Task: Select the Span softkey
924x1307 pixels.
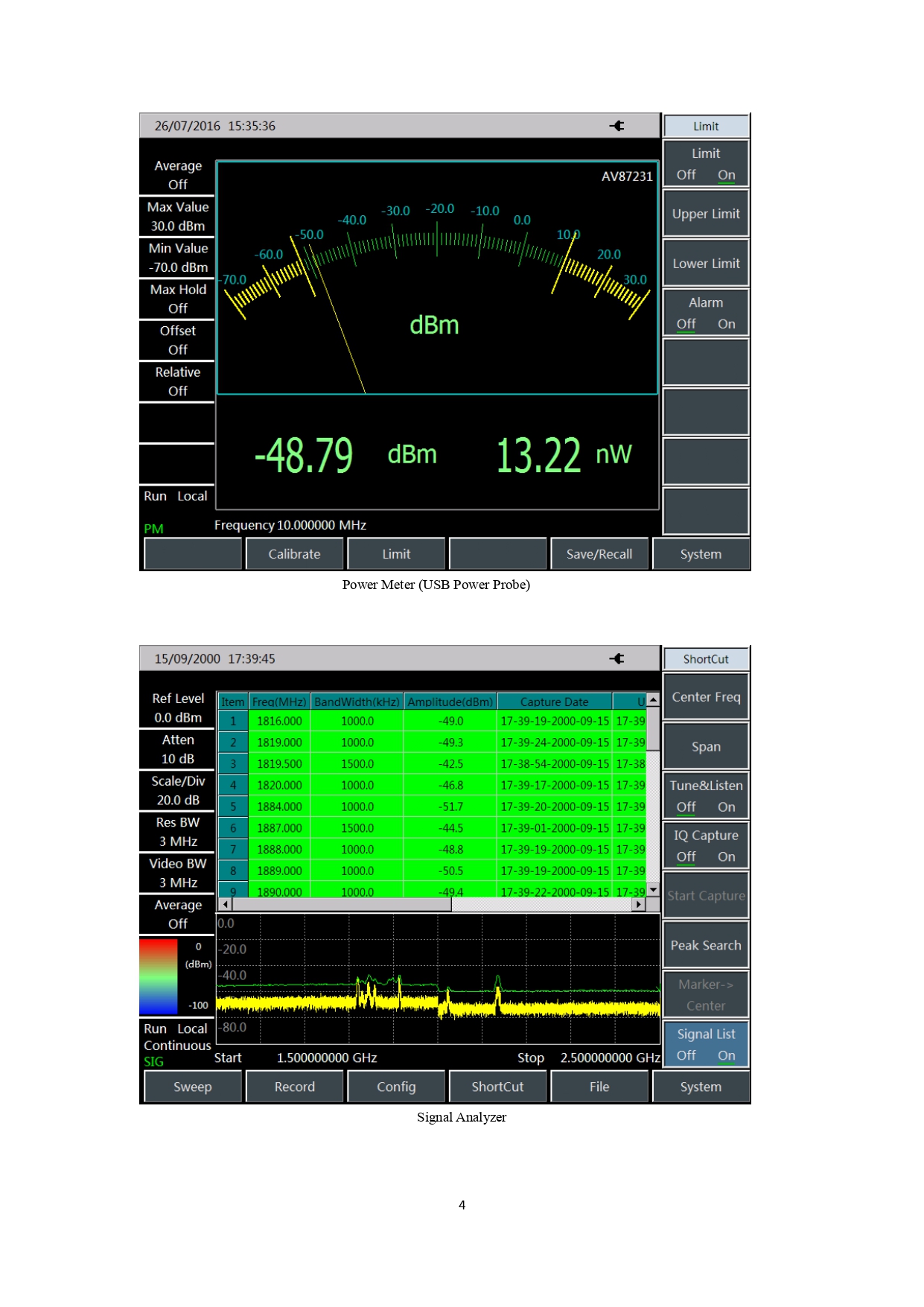Action: [706, 746]
